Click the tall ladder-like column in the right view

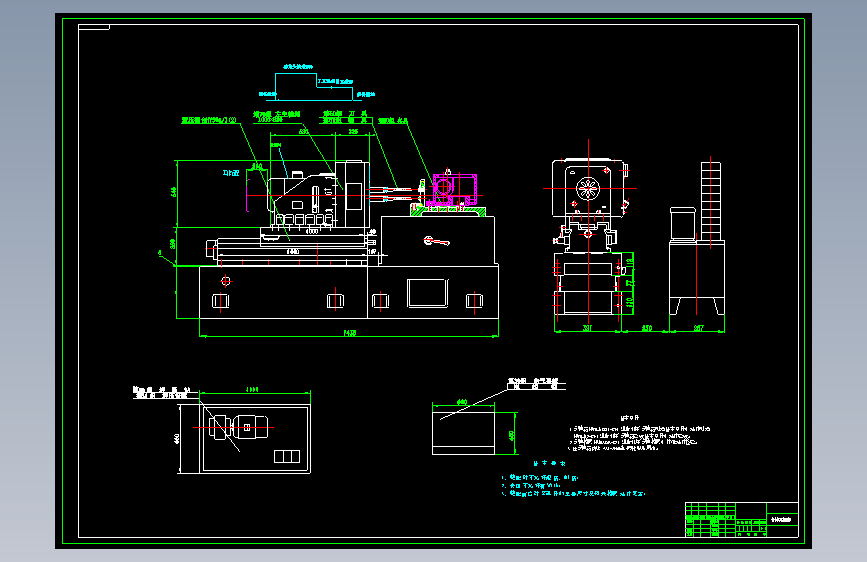[x=711, y=201]
